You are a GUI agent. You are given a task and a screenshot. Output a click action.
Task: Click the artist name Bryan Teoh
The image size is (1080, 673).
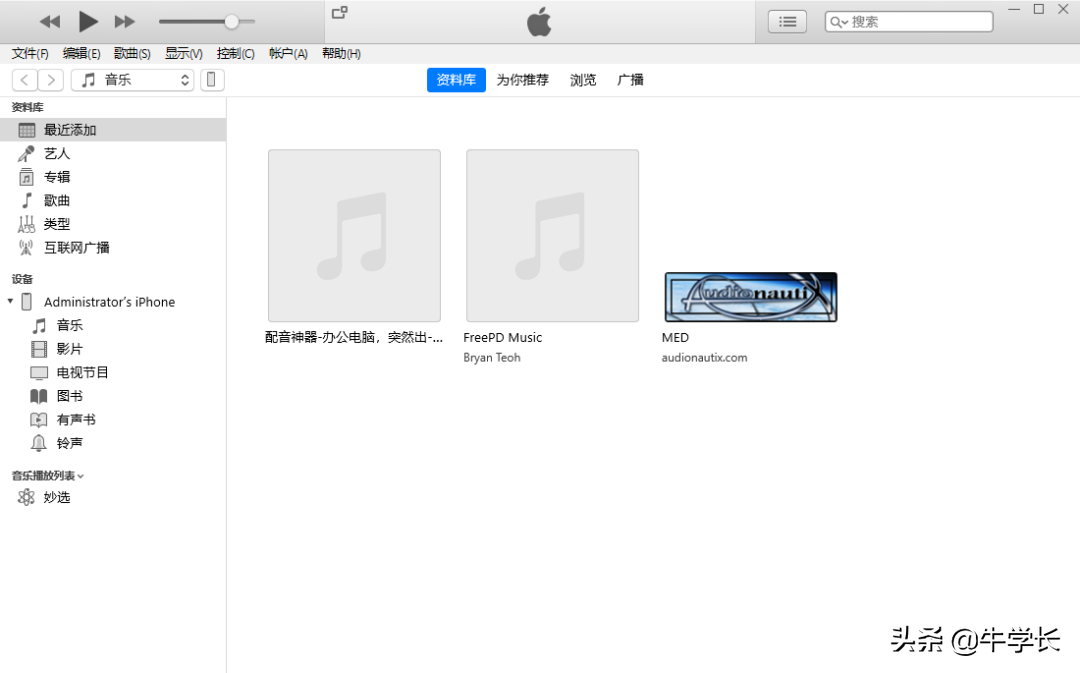pos(492,358)
